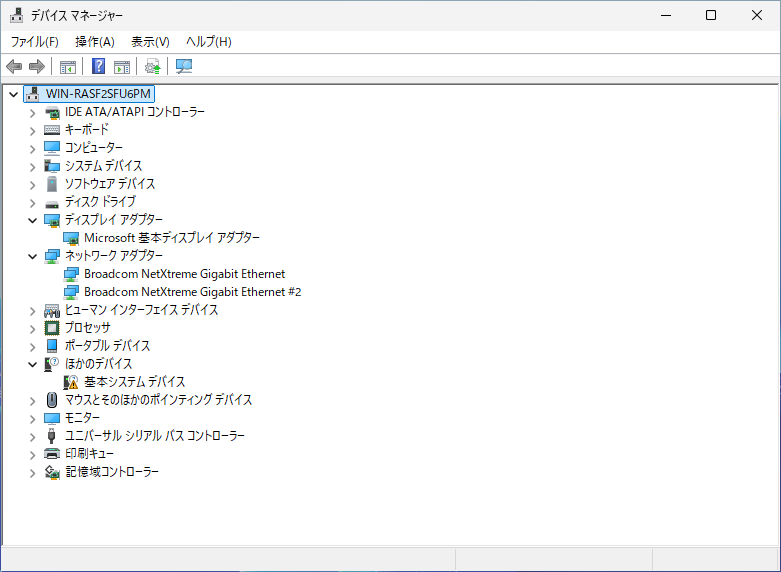Open the 表示(V) menu
Image resolution: width=781 pixels, height=572 pixels.
[x=150, y=41]
